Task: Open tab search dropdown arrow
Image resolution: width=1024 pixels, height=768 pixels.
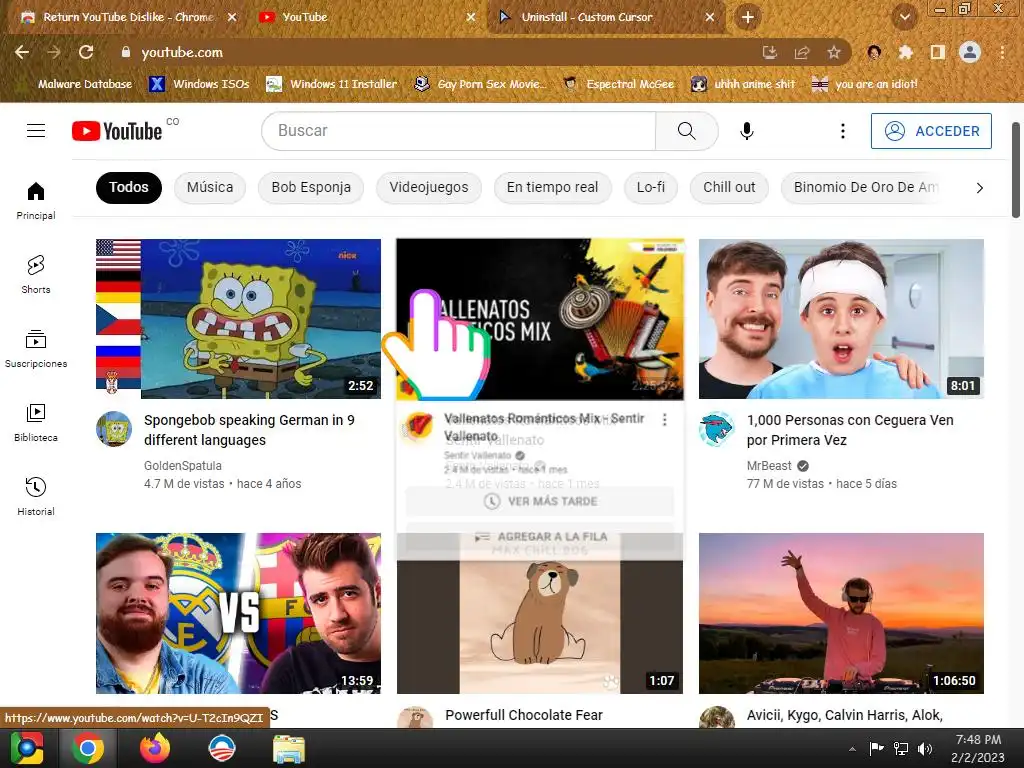Action: 904,17
